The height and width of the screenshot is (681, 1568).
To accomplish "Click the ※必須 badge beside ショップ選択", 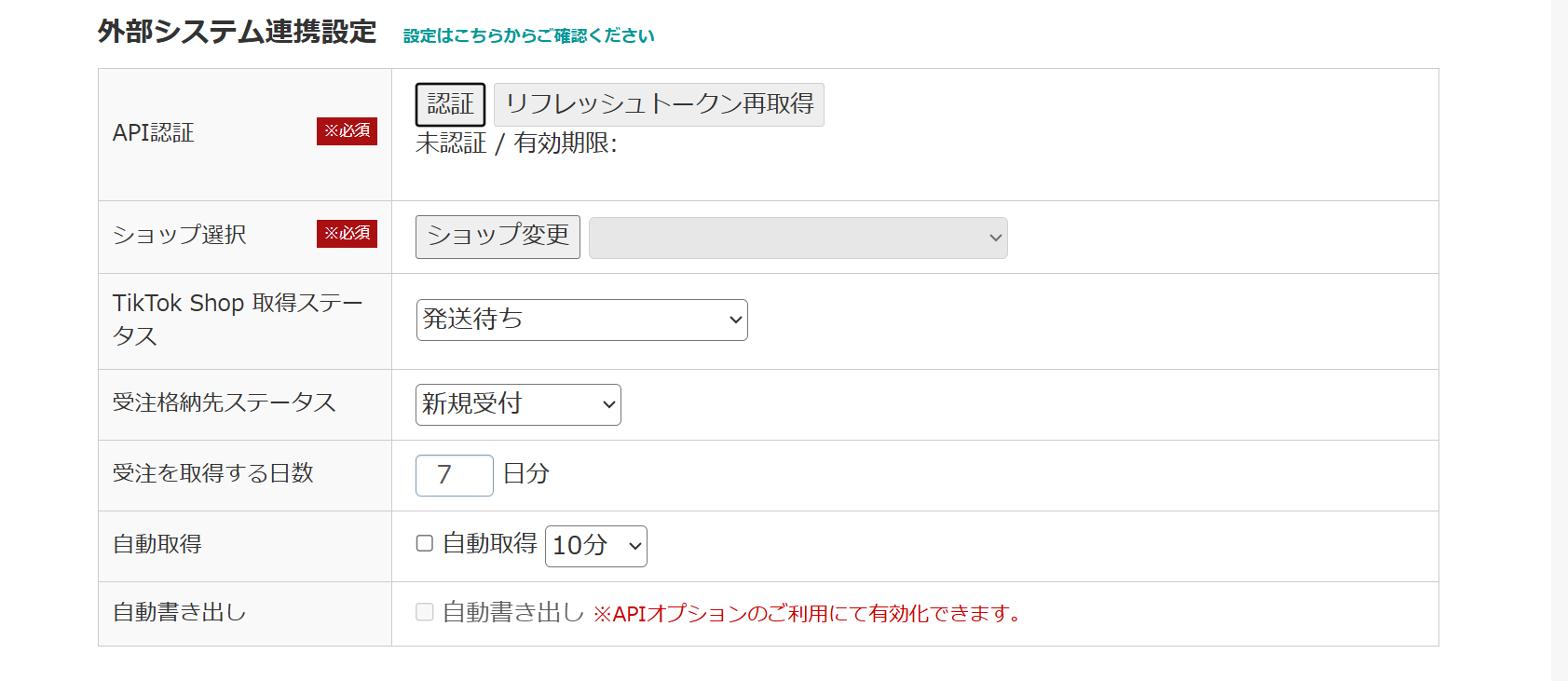I will tap(347, 233).
